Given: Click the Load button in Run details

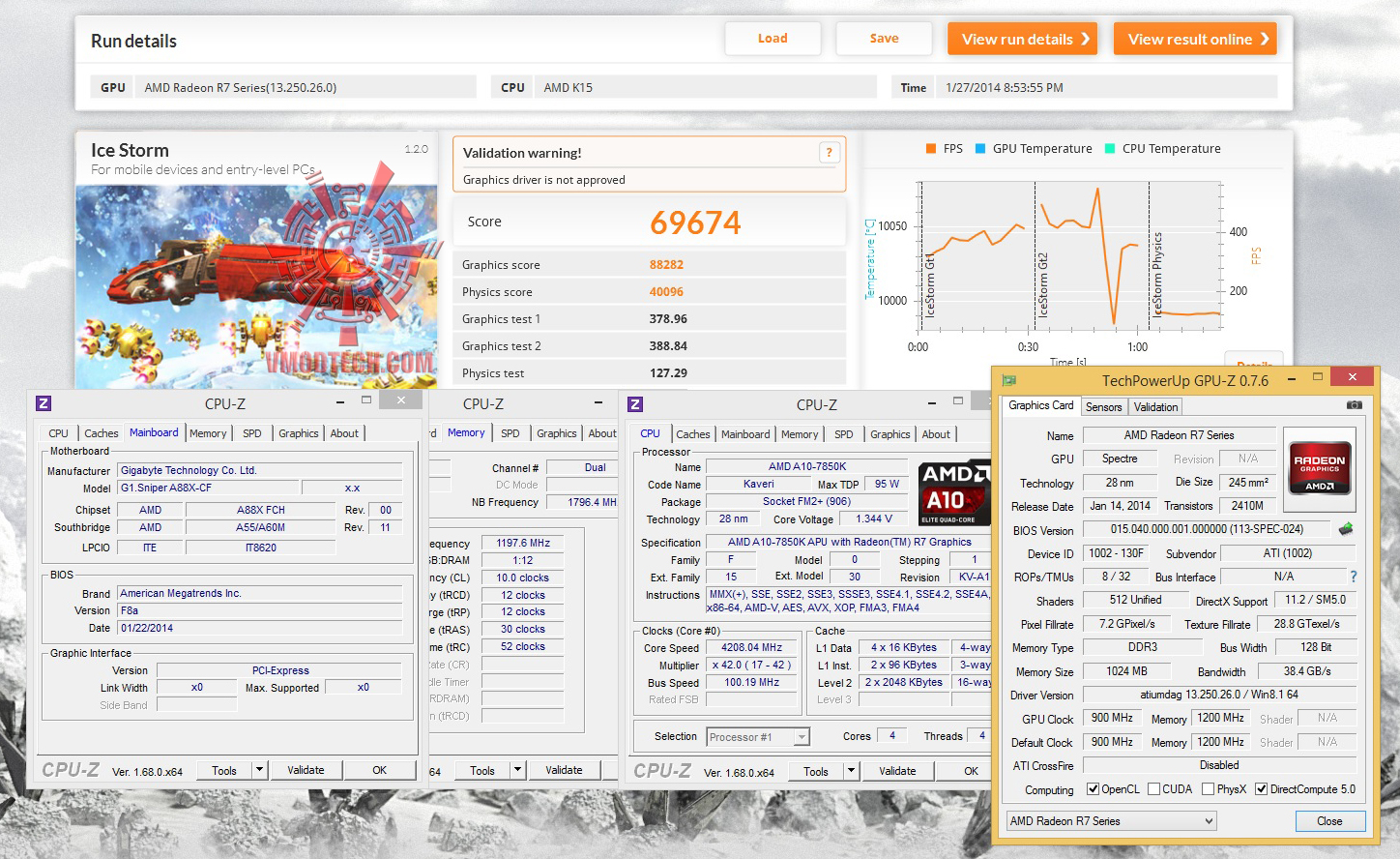Looking at the screenshot, I should pyautogui.click(x=773, y=39).
